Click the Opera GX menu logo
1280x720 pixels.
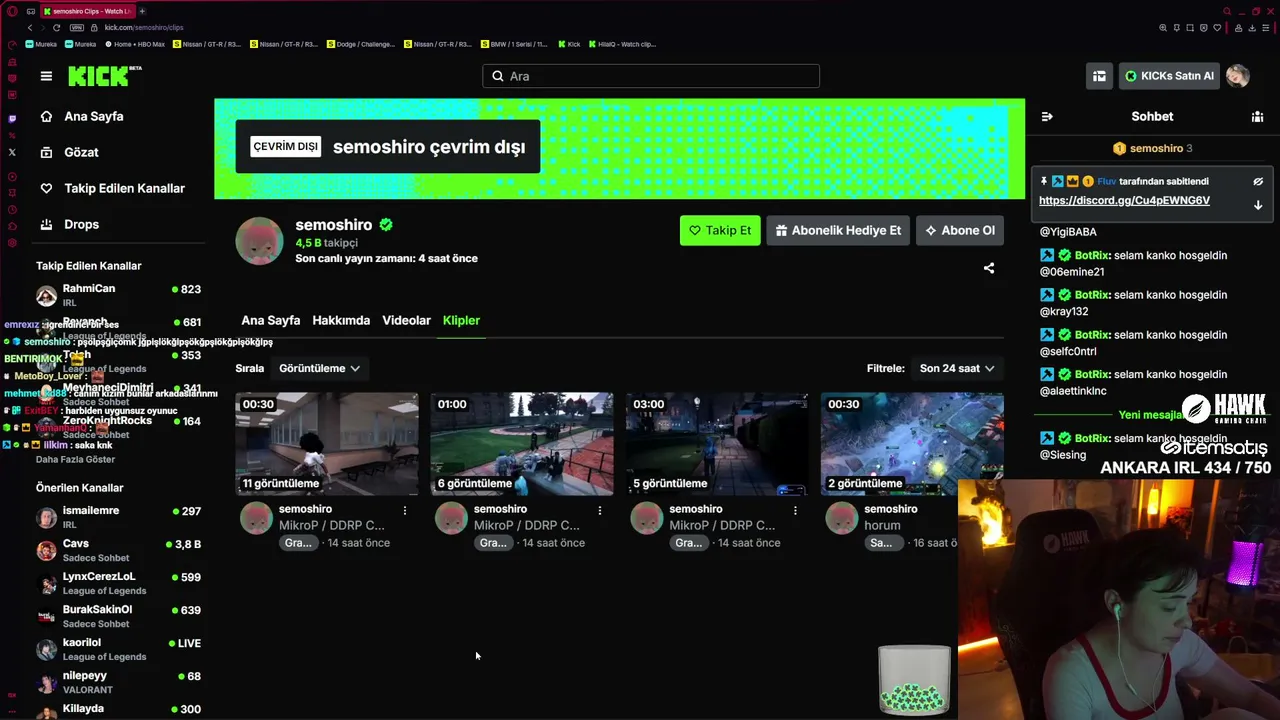click(12, 11)
